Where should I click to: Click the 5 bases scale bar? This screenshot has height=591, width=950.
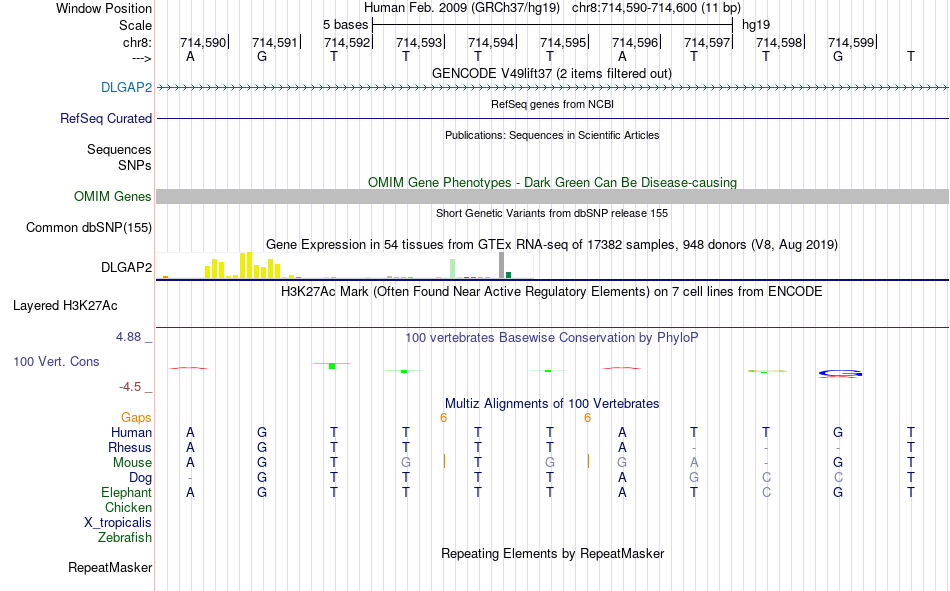click(x=553, y=25)
